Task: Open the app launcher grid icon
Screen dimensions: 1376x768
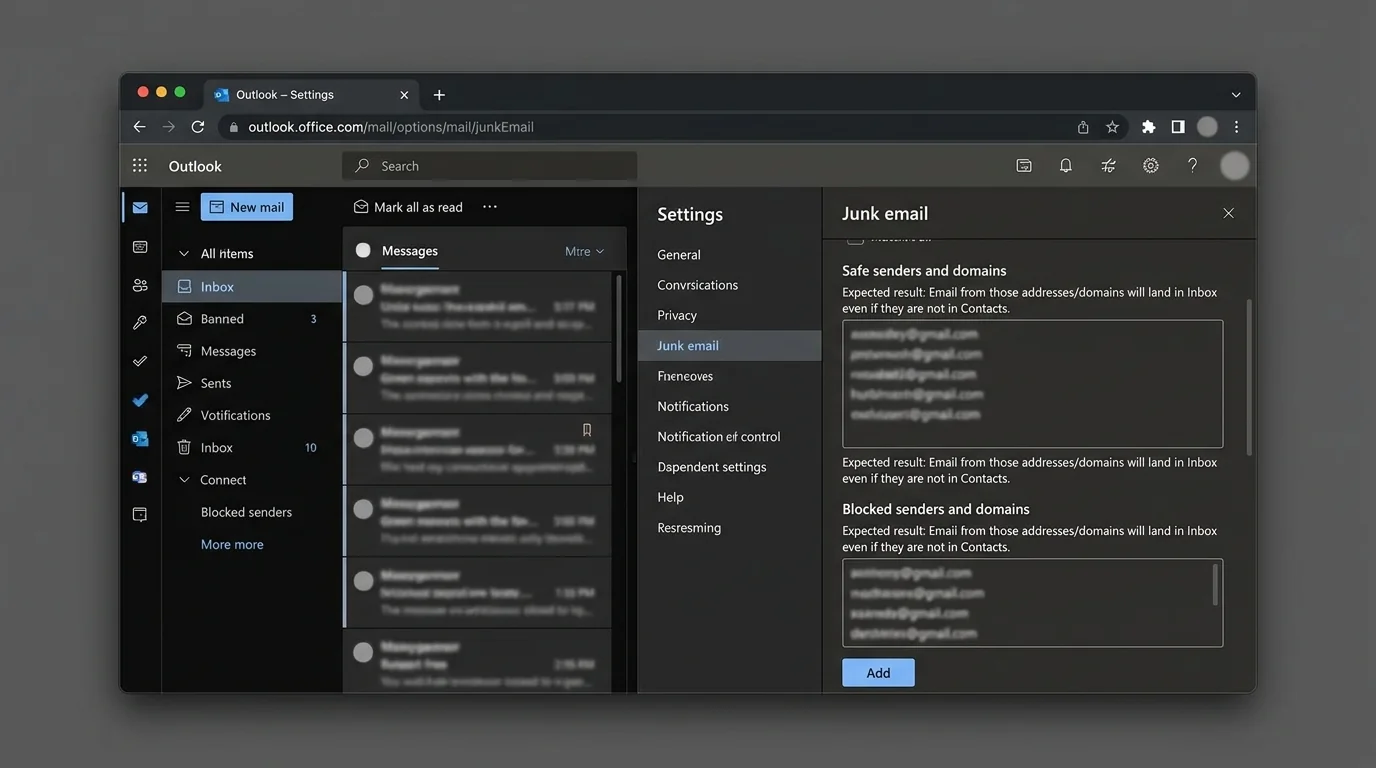Action: click(140, 166)
